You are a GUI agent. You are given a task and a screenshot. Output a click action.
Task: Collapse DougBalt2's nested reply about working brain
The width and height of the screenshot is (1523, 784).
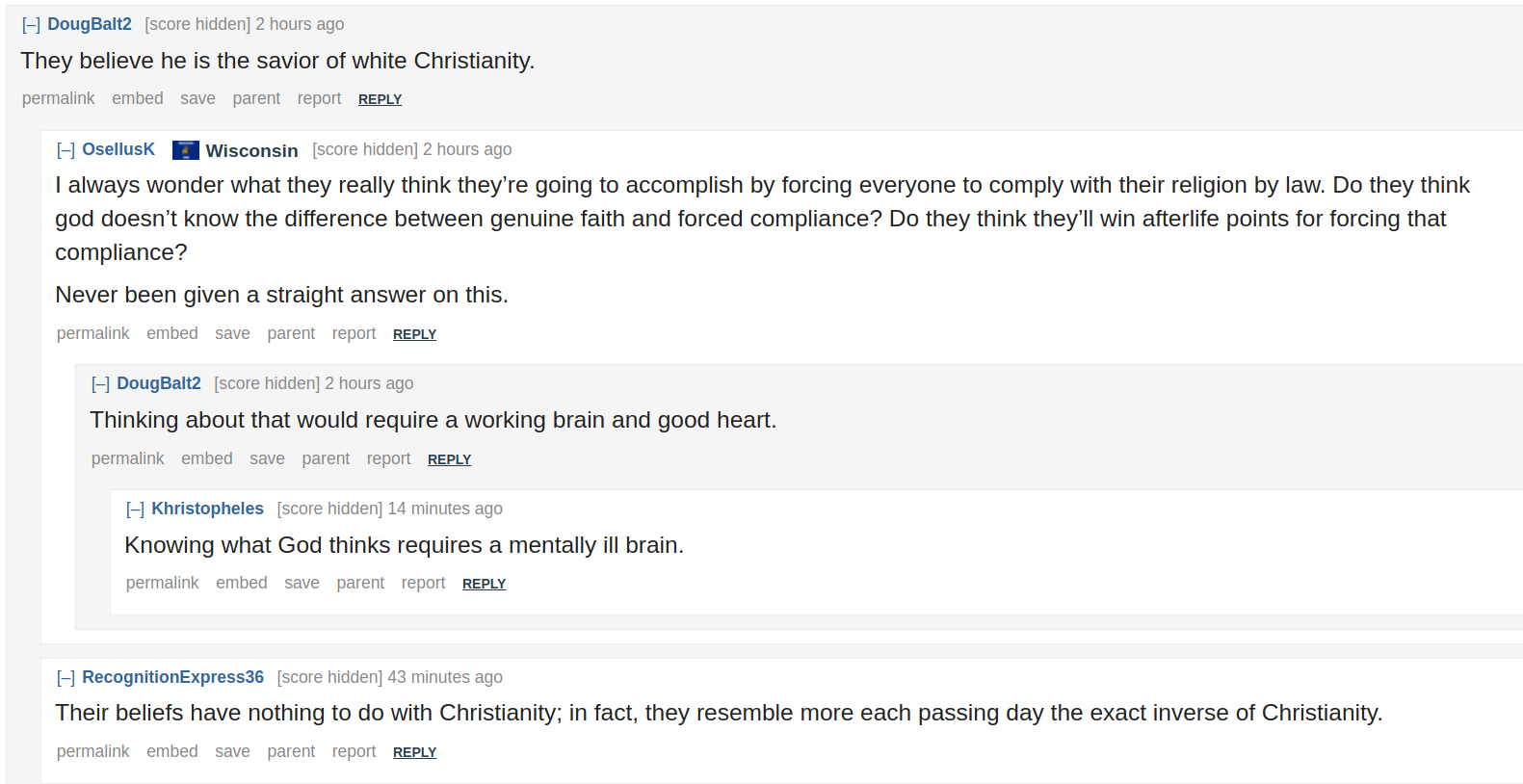point(100,384)
